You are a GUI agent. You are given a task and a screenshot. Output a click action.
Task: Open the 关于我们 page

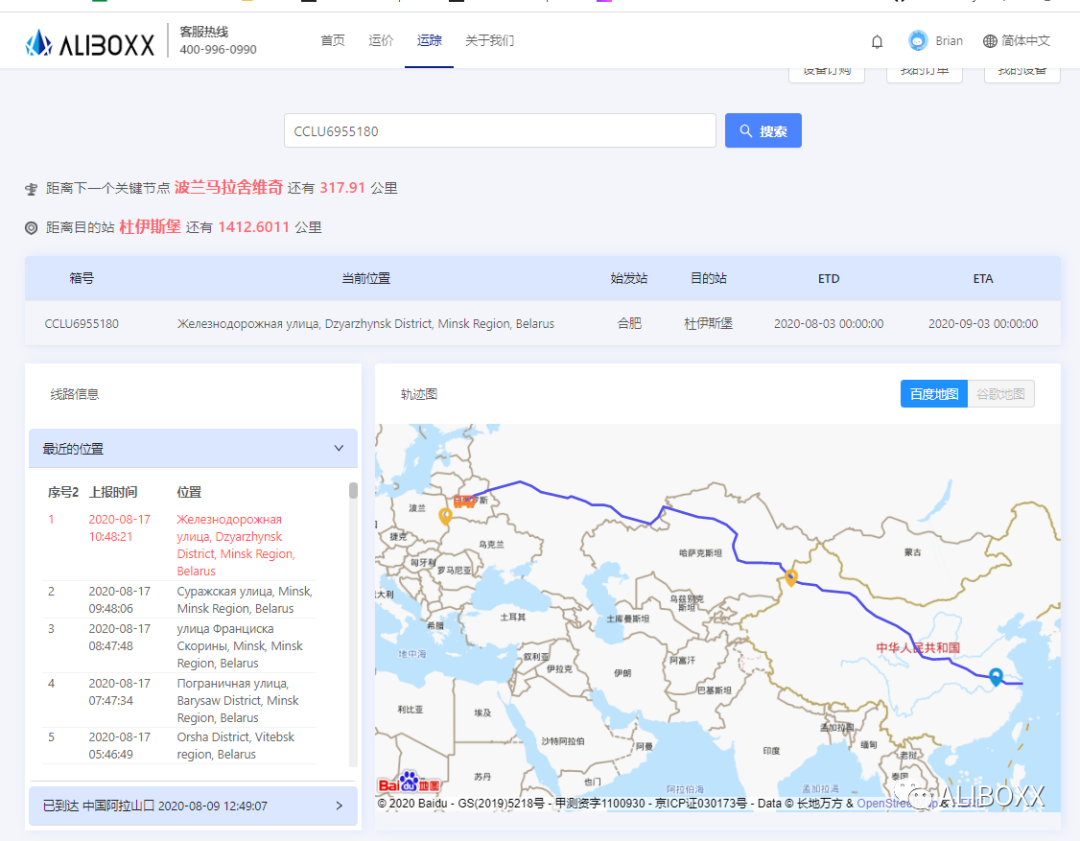[489, 41]
